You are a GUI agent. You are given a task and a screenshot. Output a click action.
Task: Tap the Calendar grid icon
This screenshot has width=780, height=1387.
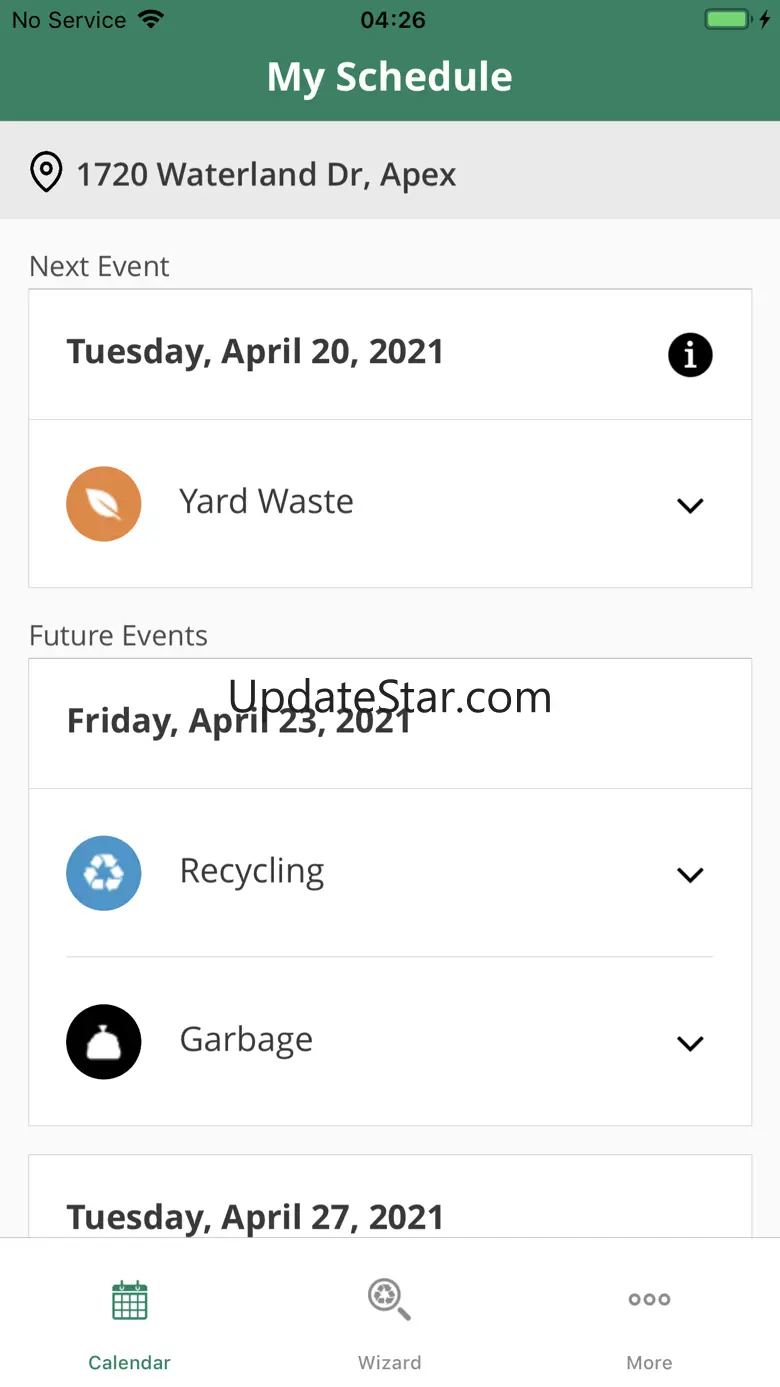coord(130,1300)
